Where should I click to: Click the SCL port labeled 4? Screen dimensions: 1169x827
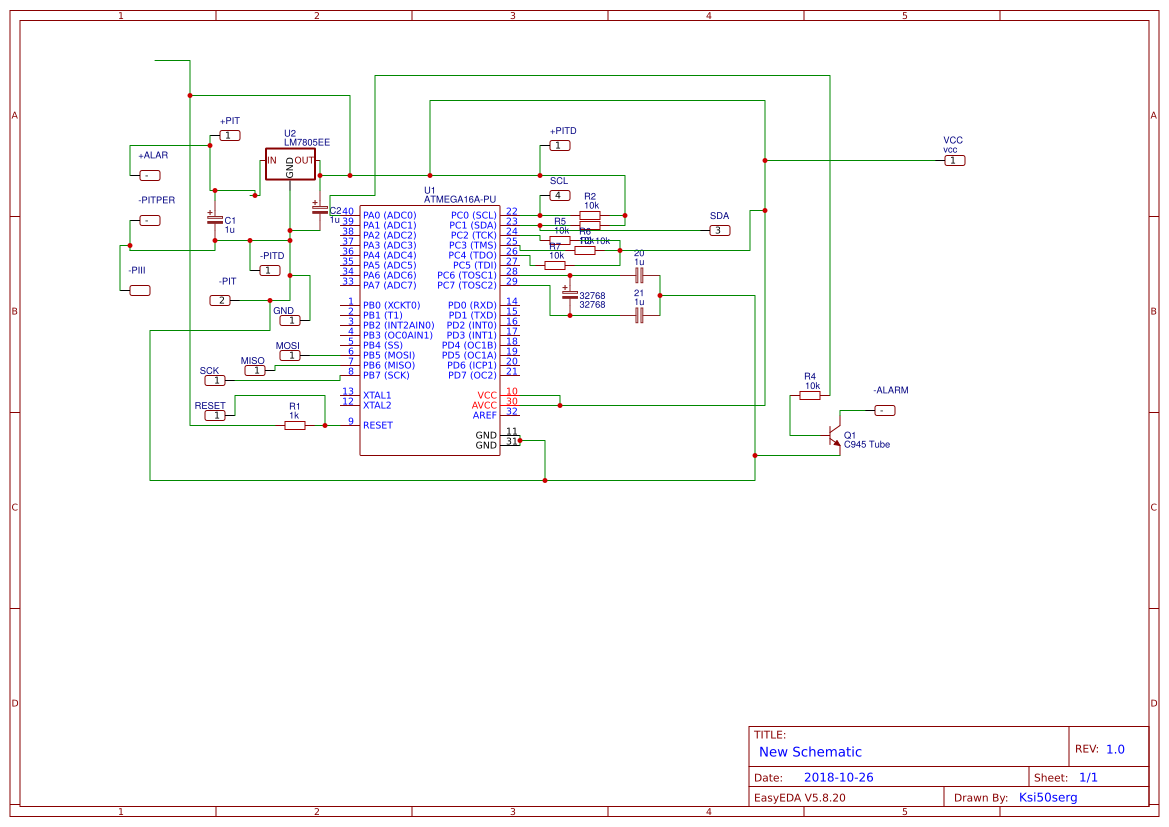(x=560, y=194)
